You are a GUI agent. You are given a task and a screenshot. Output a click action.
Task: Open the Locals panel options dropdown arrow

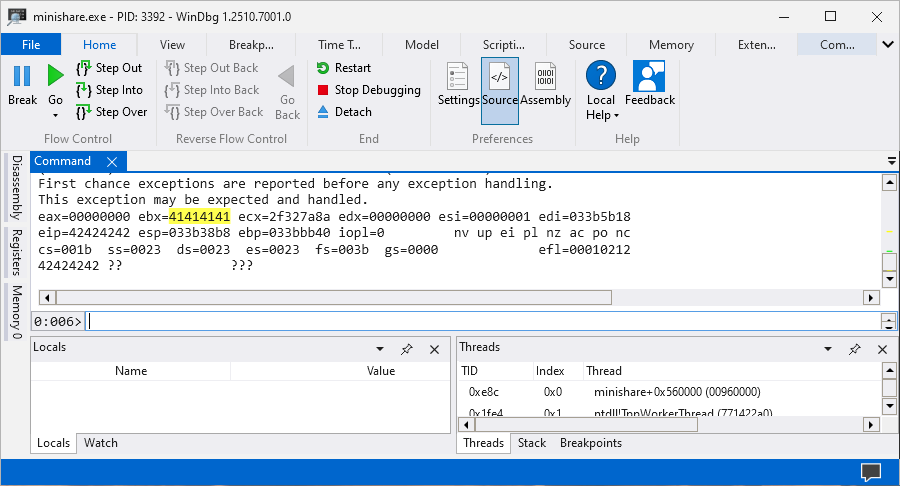point(380,349)
